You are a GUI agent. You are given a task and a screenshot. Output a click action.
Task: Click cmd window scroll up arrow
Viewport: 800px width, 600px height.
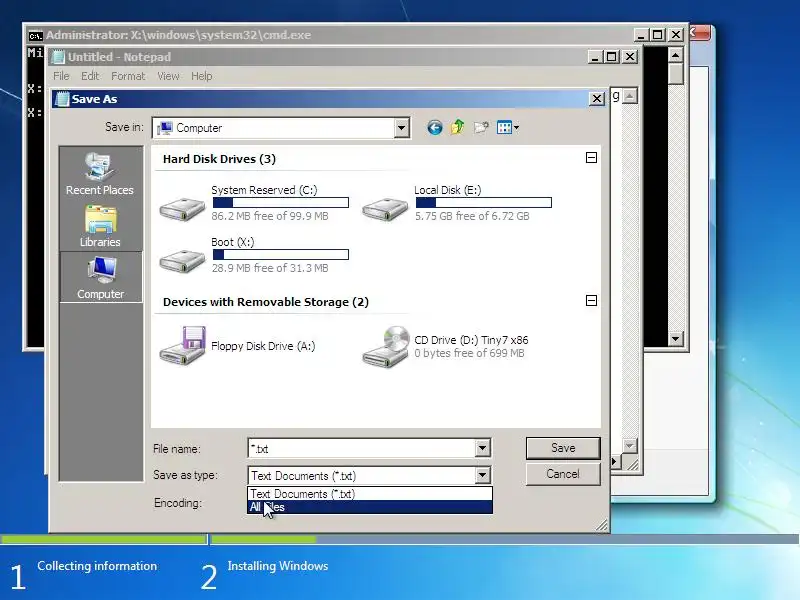point(676,54)
